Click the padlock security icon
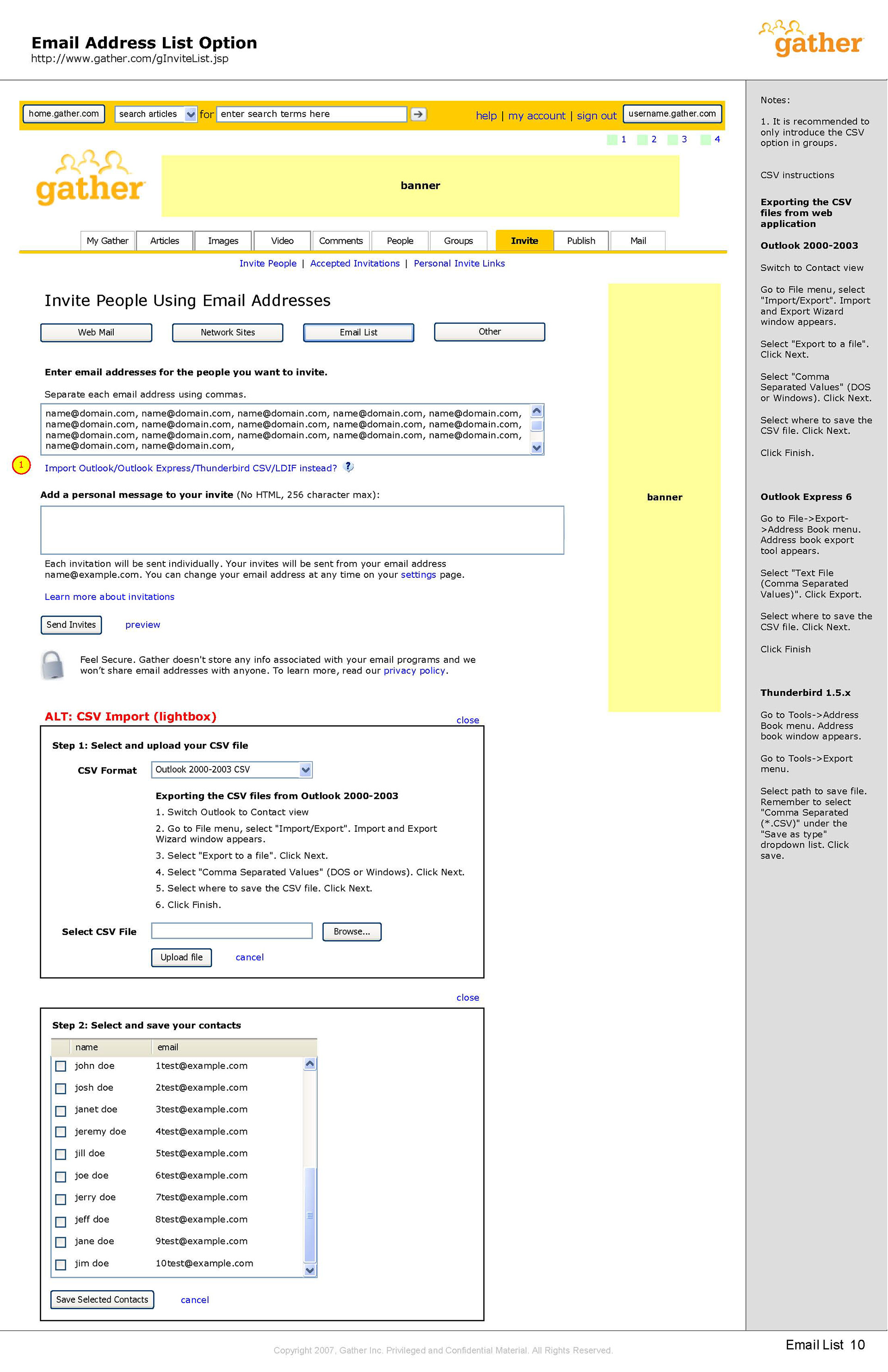 pyautogui.click(x=52, y=665)
